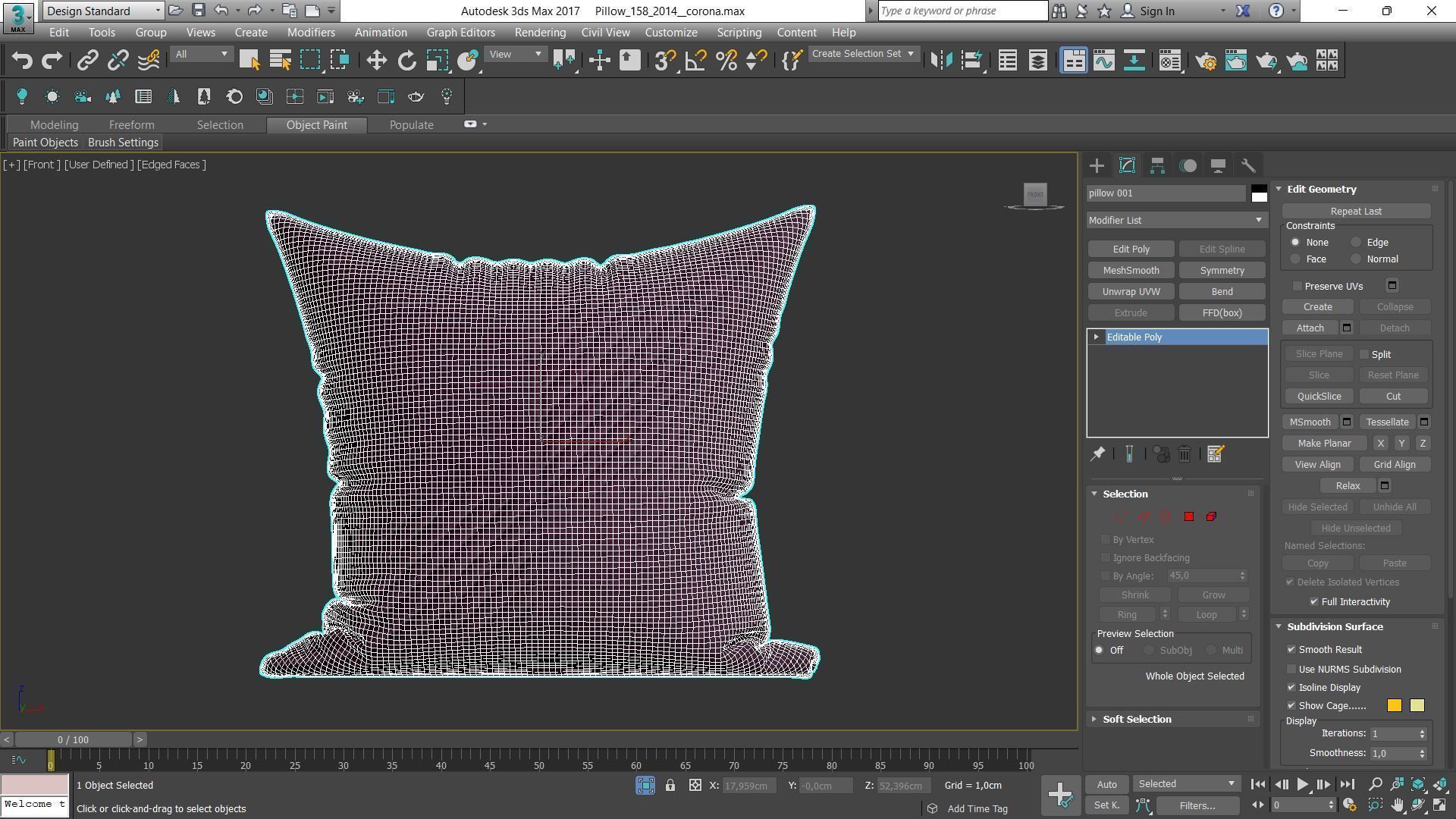Image resolution: width=1456 pixels, height=819 pixels.
Task: Click the Repeat Last button
Action: click(1356, 211)
